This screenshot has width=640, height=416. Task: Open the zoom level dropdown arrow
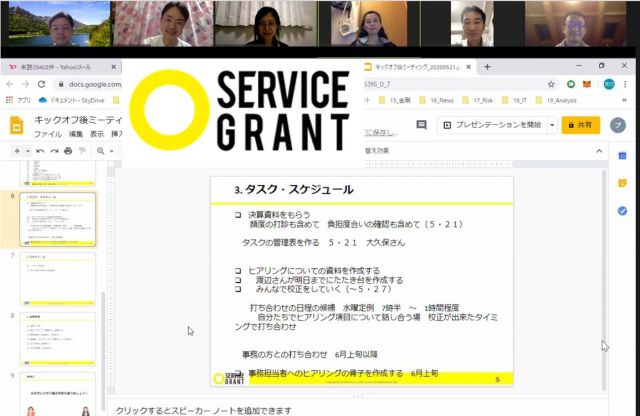(111, 151)
